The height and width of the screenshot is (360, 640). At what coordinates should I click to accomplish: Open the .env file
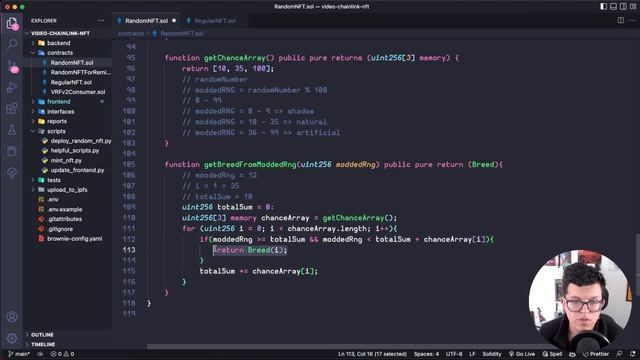(53, 200)
